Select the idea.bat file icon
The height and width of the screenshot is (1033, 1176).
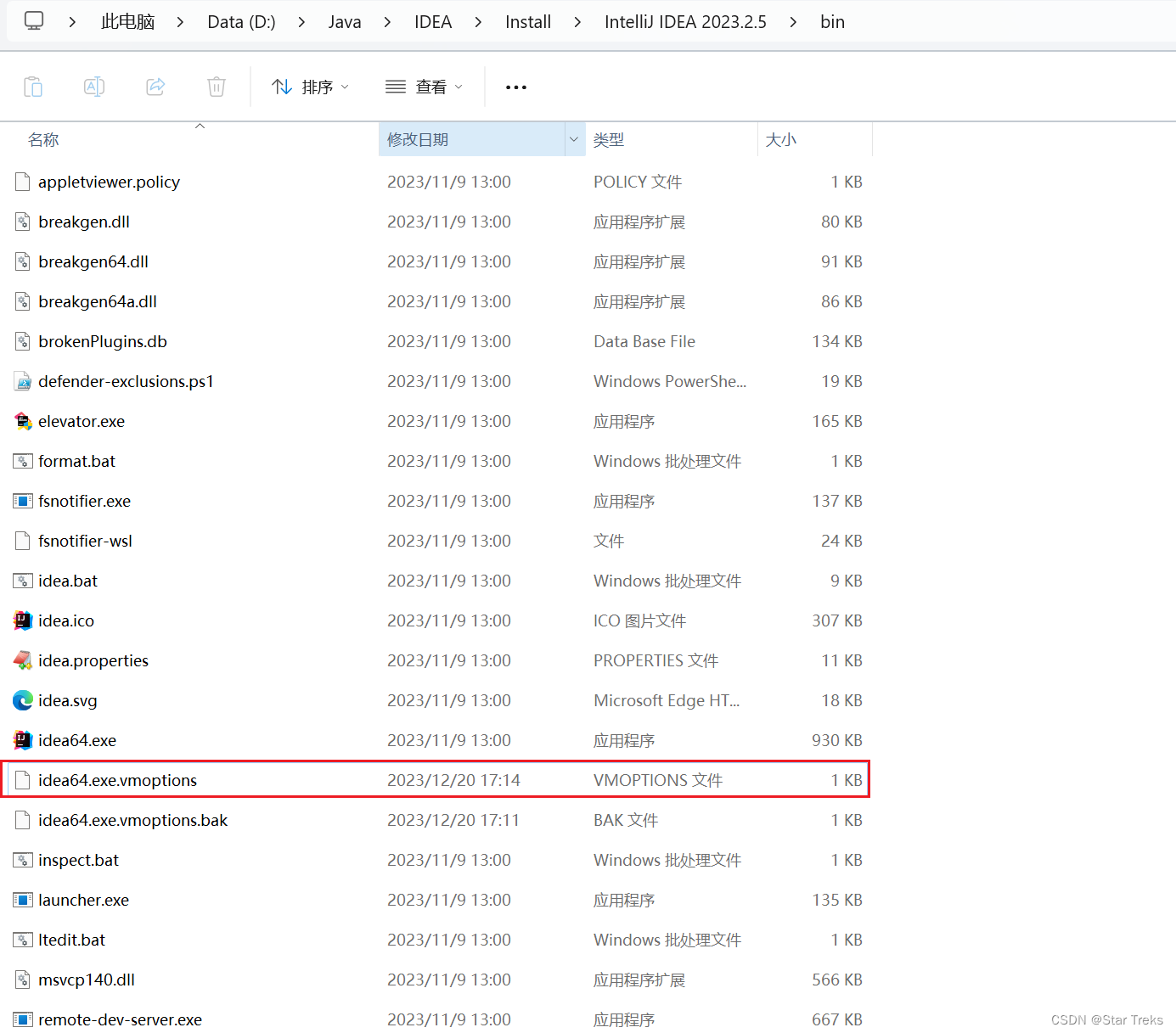click(23, 581)
